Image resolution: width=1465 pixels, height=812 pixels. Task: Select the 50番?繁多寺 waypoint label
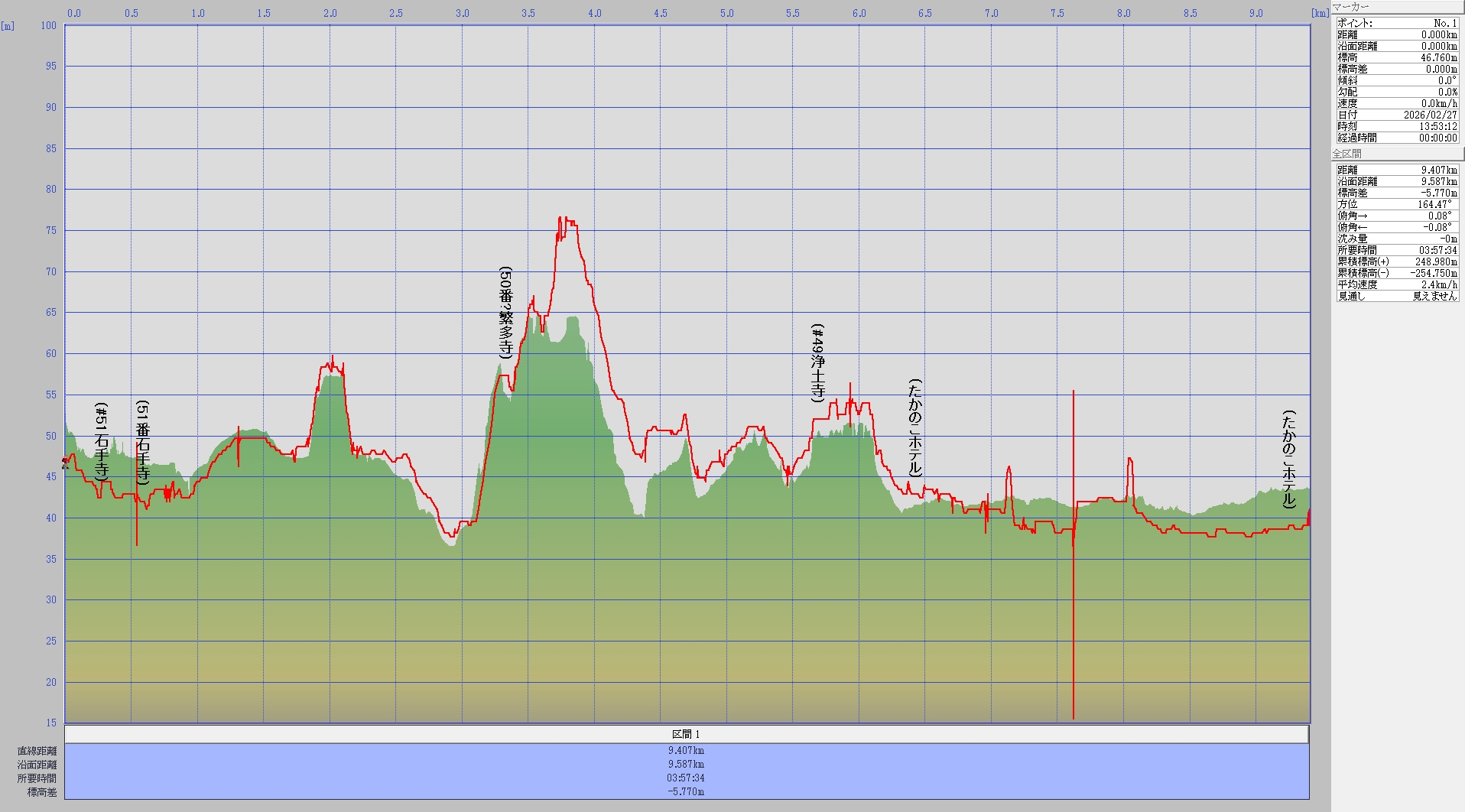505,313
